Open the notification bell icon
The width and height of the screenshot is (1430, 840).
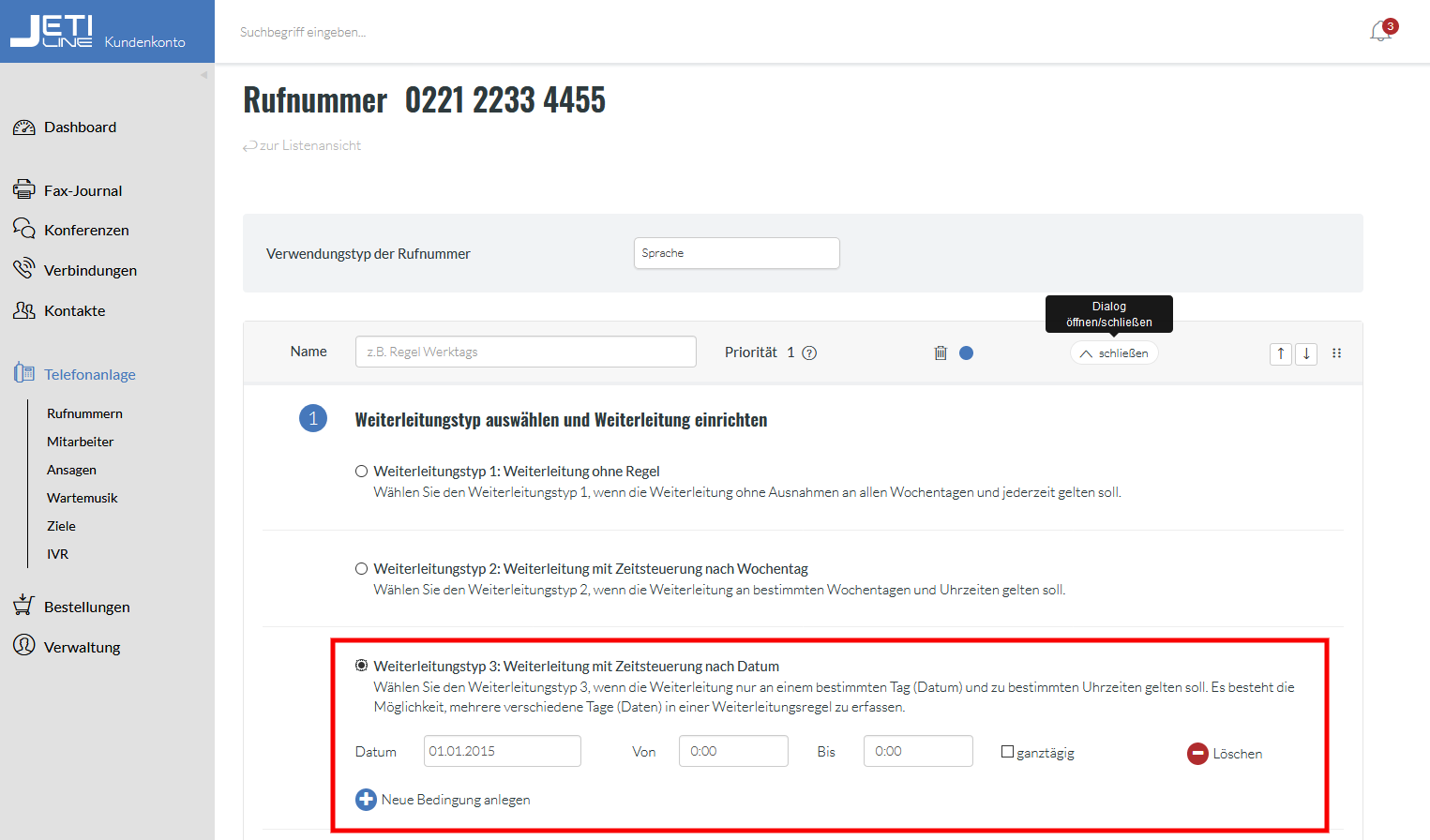1381,32
